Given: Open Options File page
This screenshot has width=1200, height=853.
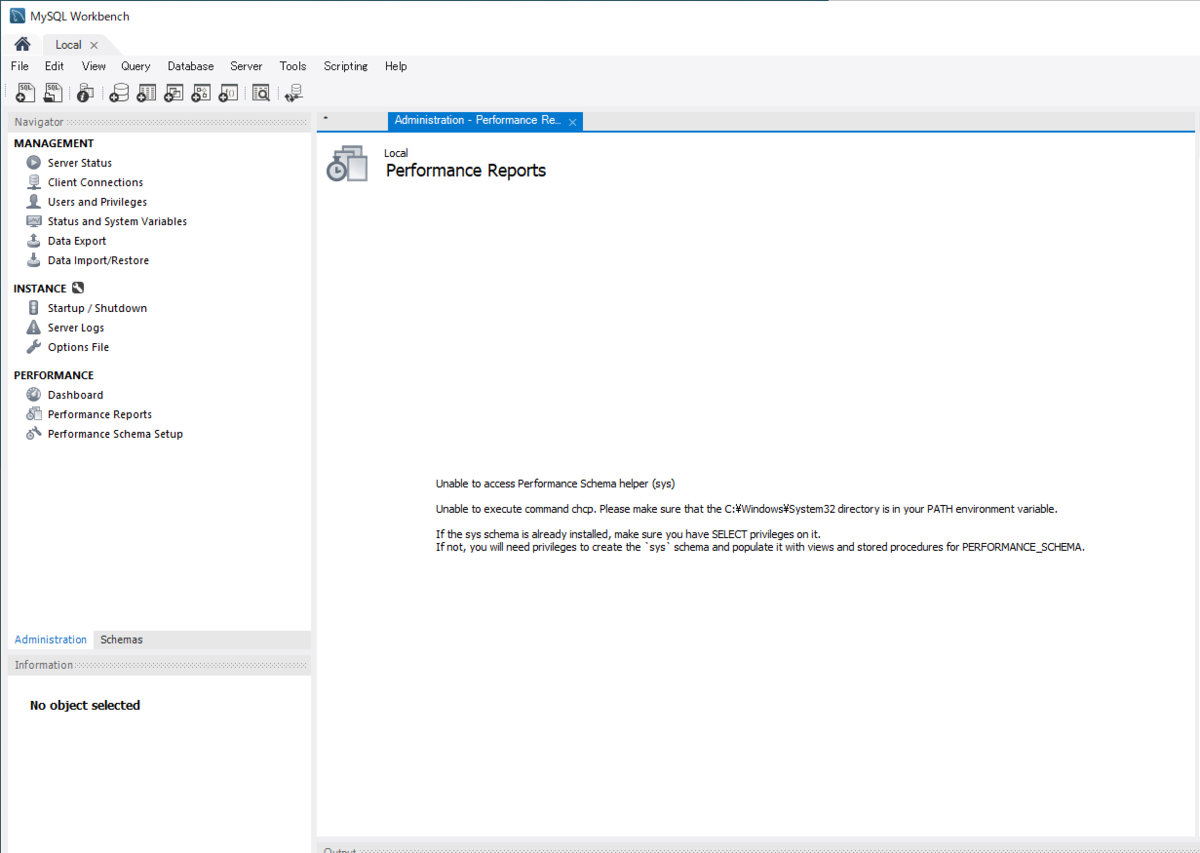Looking at the screenshot, I should point(78,347).
